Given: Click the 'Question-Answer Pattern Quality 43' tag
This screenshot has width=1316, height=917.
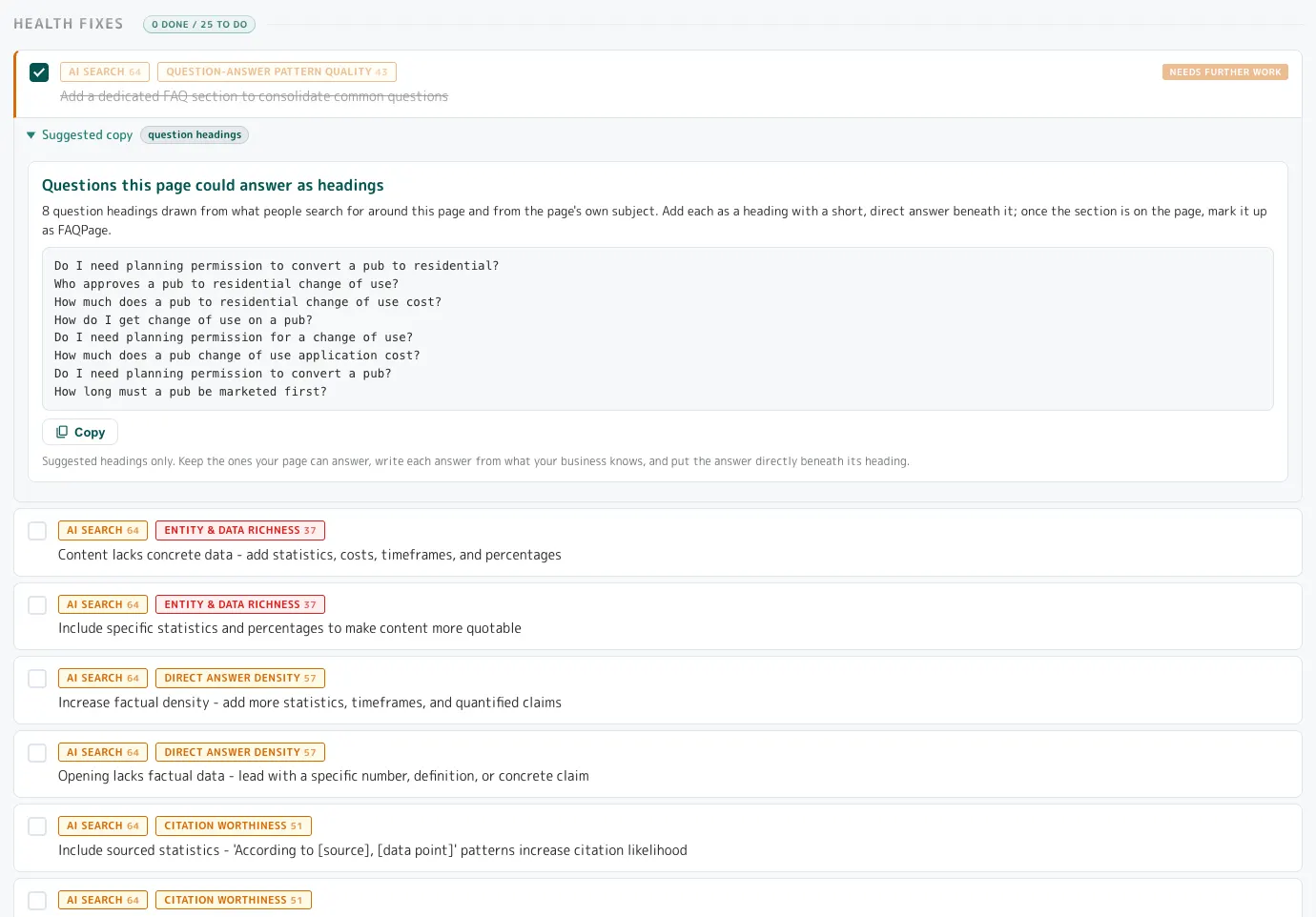Looking at the screenshot, I should [277, 71].
